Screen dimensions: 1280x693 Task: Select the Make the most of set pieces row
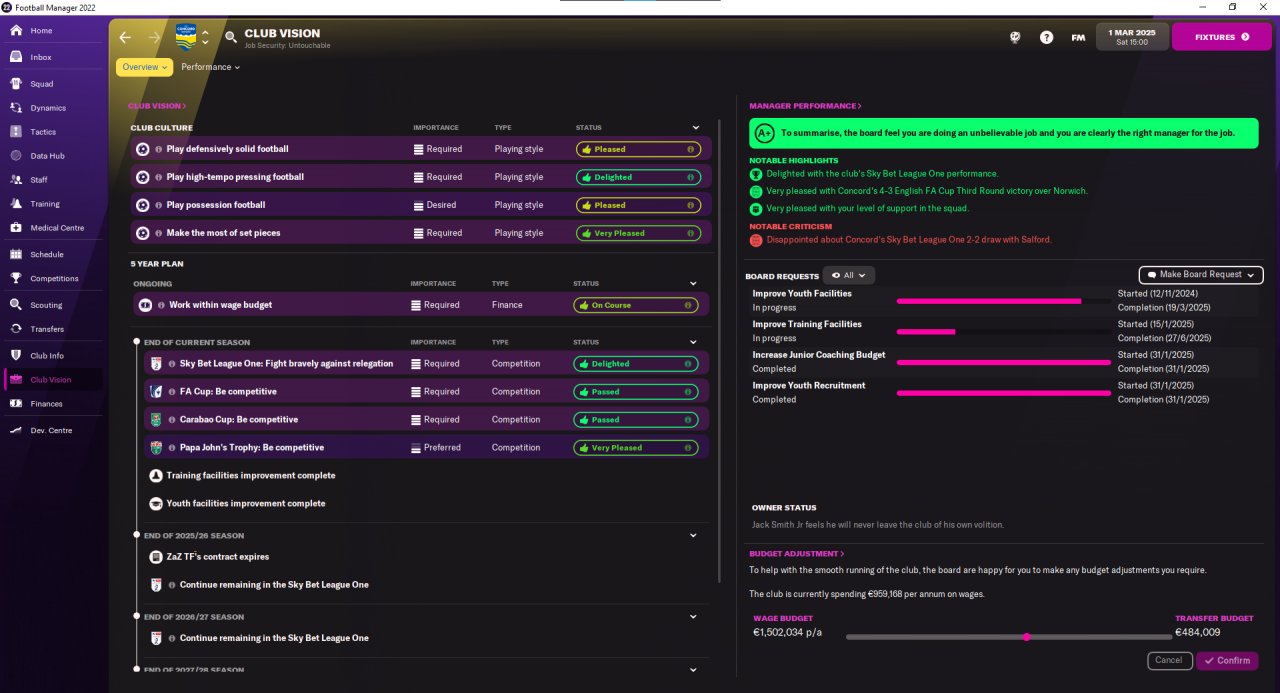pyautogui.click(x=421, y=233)
